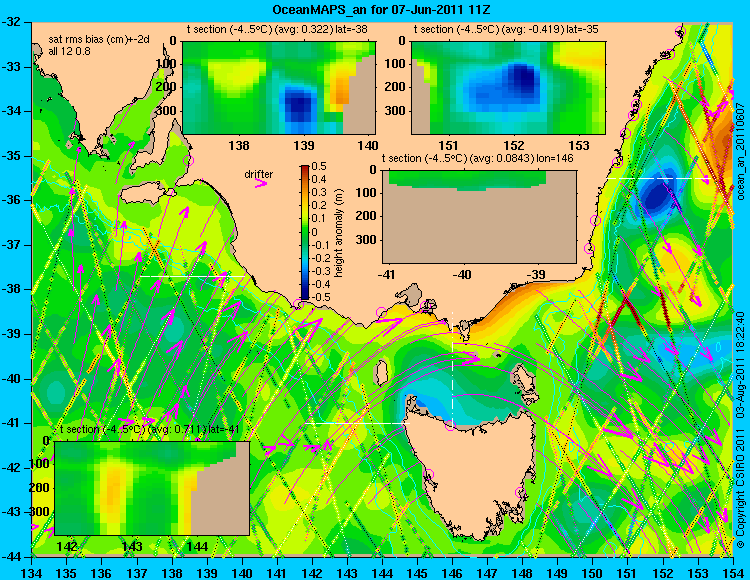Click the 154 longitude axis label
This screenshot has width=750, height=580.
[732, 573]
